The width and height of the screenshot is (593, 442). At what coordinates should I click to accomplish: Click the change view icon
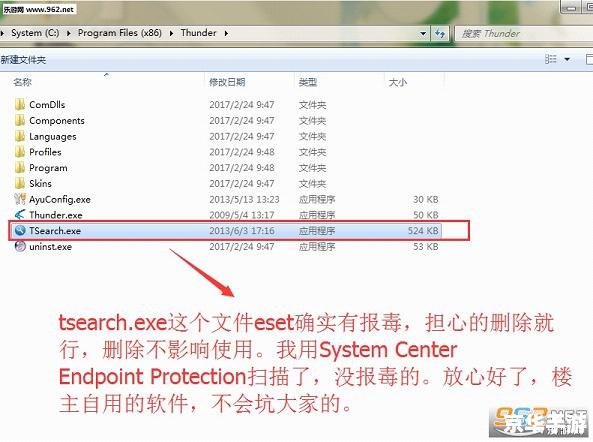(551, 59)
